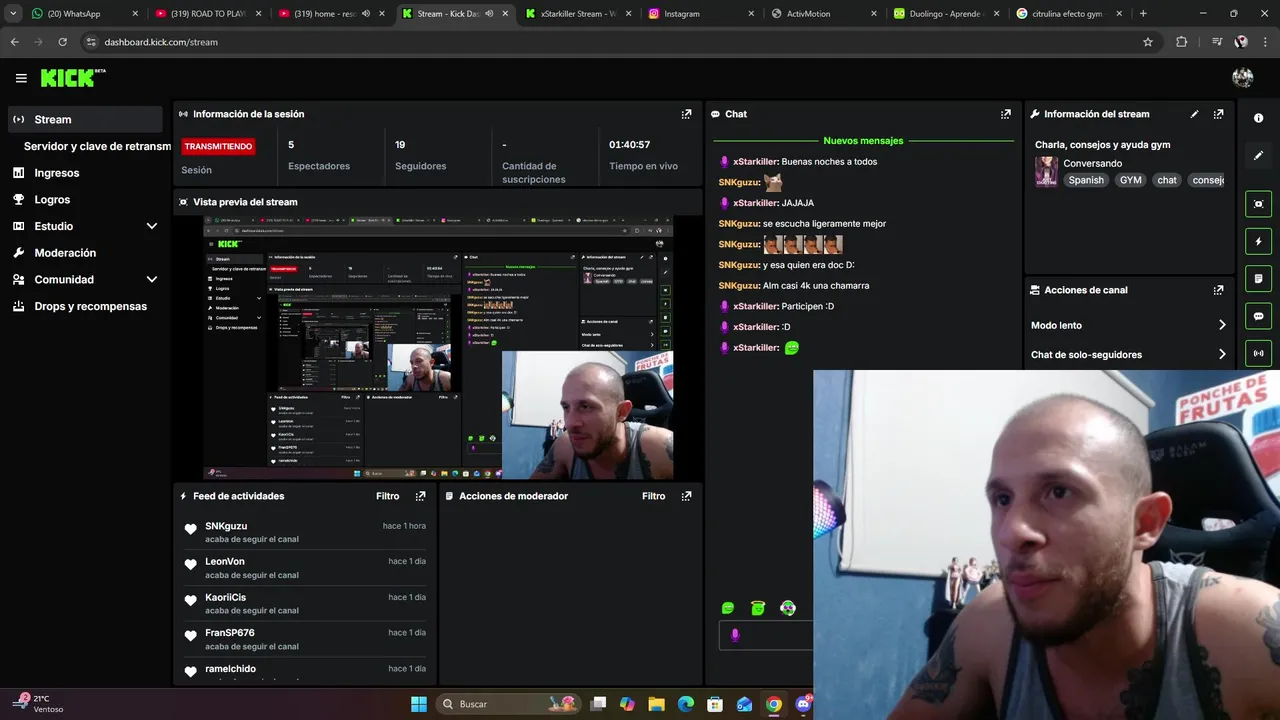Screen dimensions: 1280x720
Task: Click the Nuevos mensajes indicator in chat
Action: pos(863,141)
